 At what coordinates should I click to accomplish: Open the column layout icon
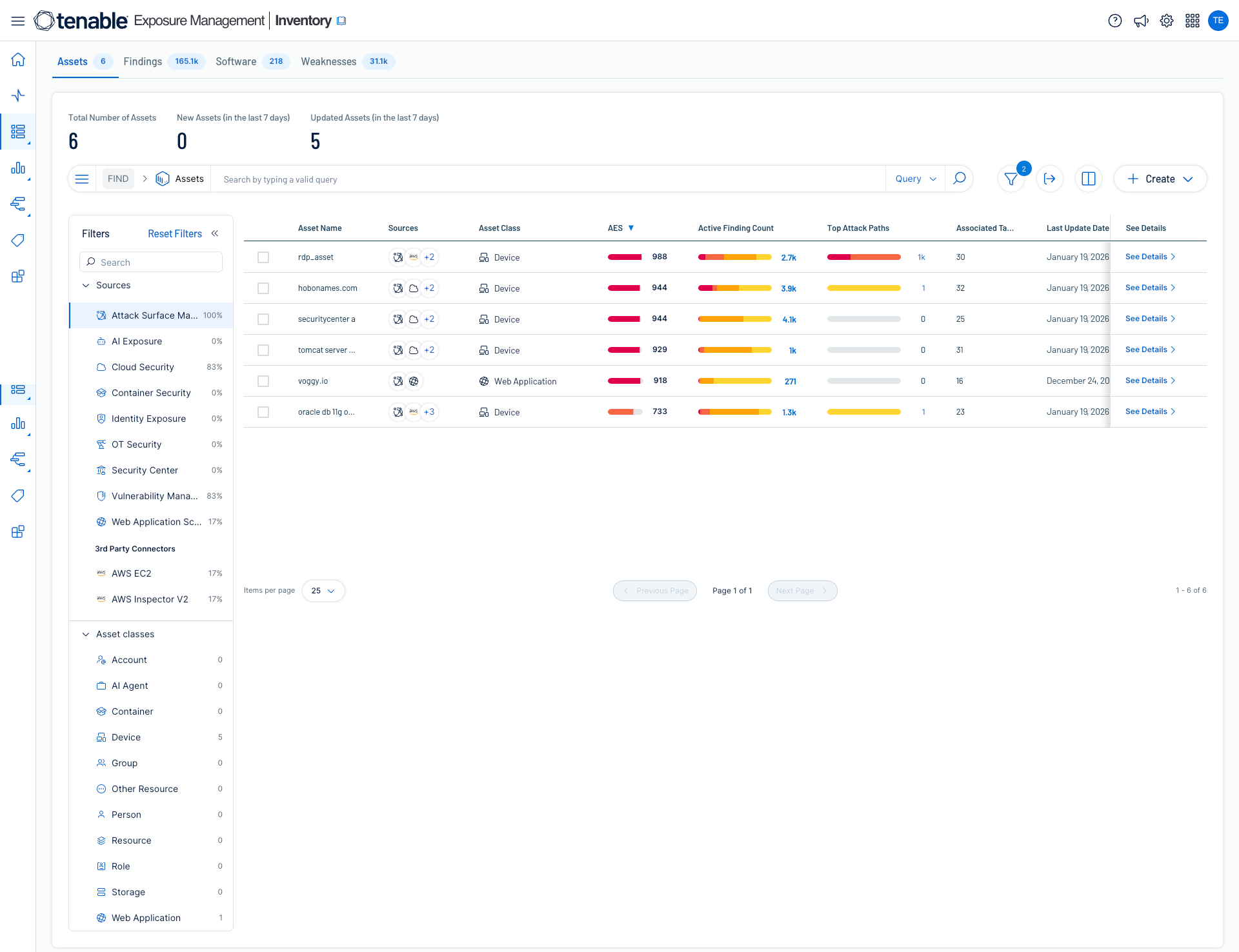click(1089, 179)
